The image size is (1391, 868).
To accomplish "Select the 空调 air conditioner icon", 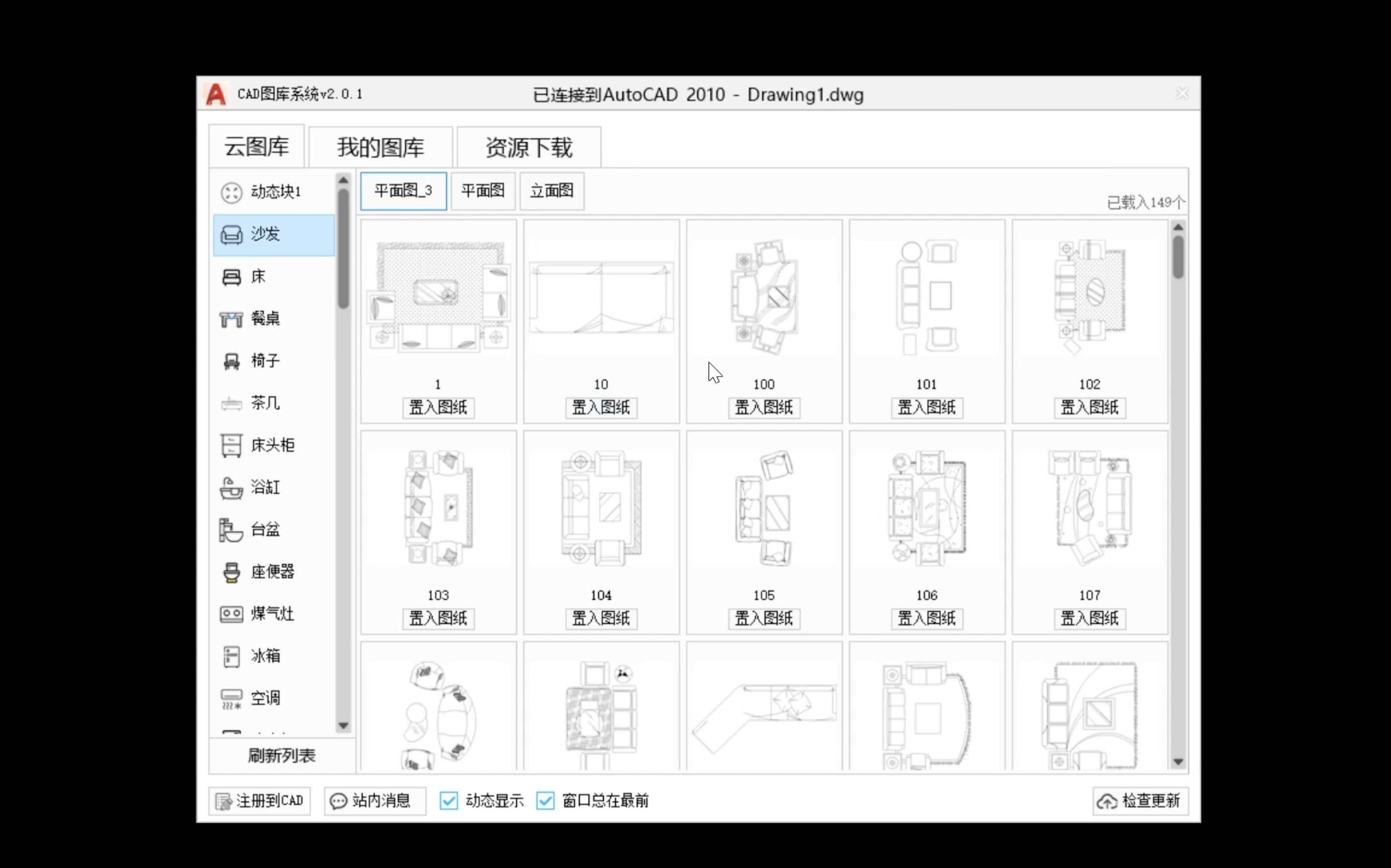I will point(232,699).
